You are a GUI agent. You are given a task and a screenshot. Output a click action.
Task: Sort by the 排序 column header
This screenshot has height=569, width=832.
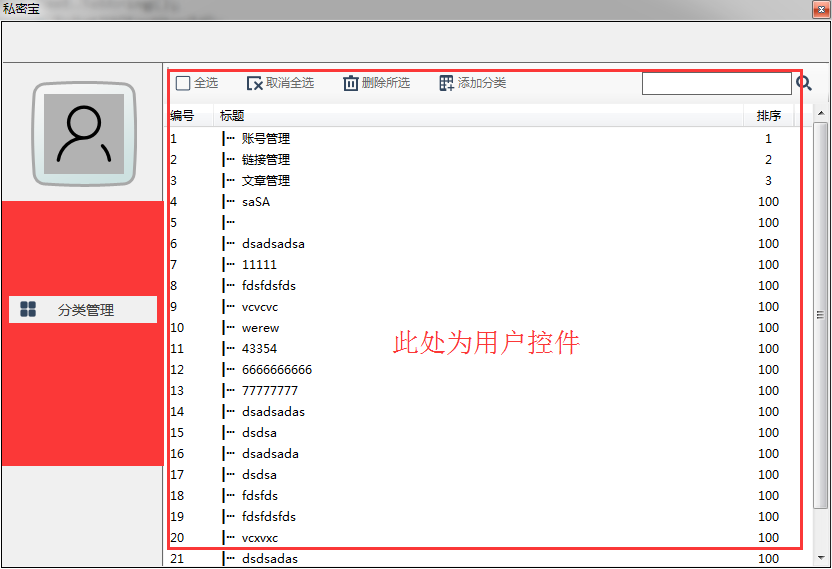pyautogui.click(x=768, y=116)
